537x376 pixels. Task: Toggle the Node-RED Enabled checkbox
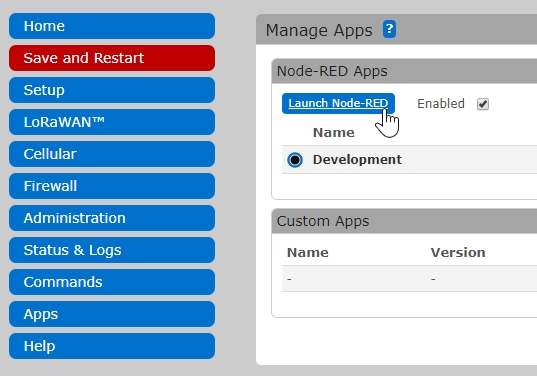483,104
